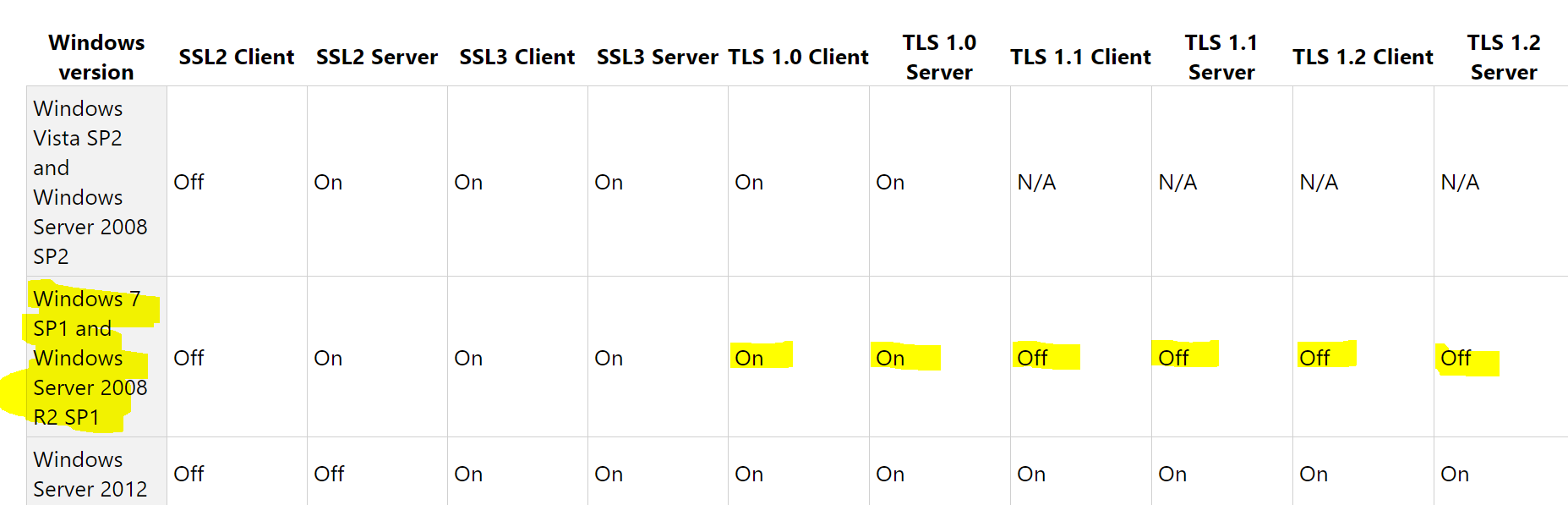
Task: Click the 'TLS 1.1 Client' column header
Action: (x=1081, y=57)
